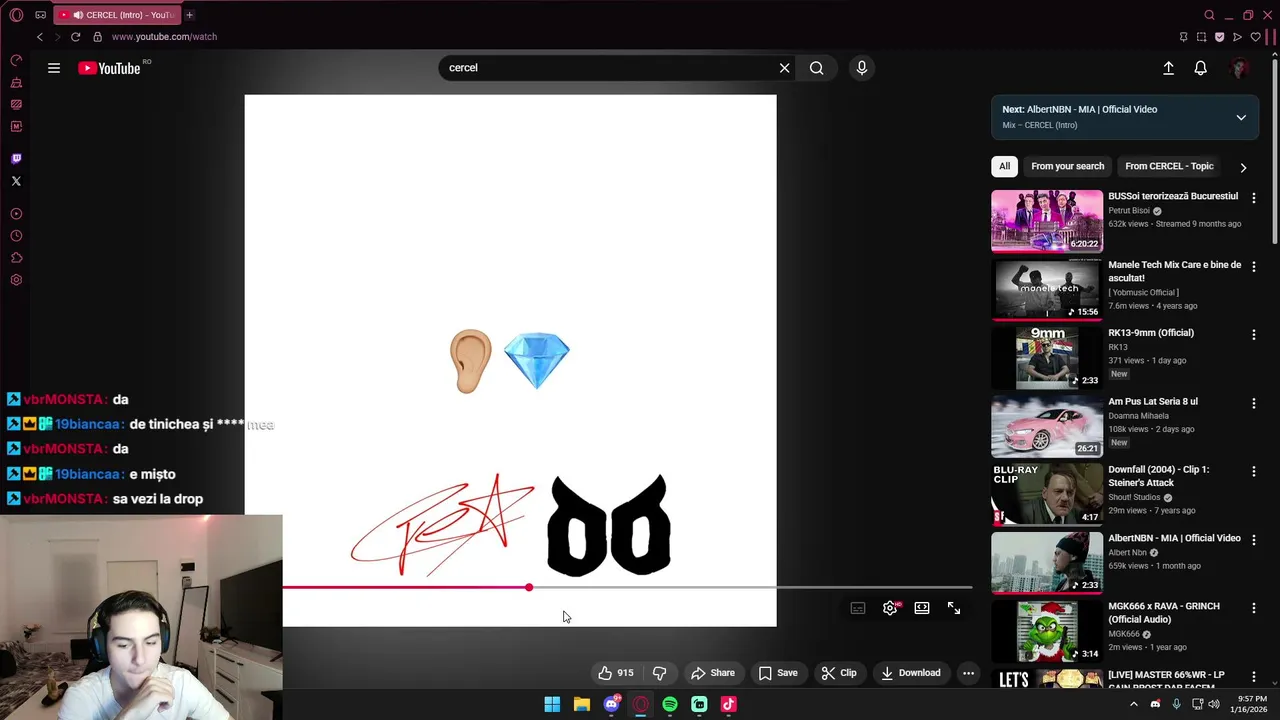Open more options for Am Pus Lat Seria 8
1280x720 pixels.
click(1254, 403)
